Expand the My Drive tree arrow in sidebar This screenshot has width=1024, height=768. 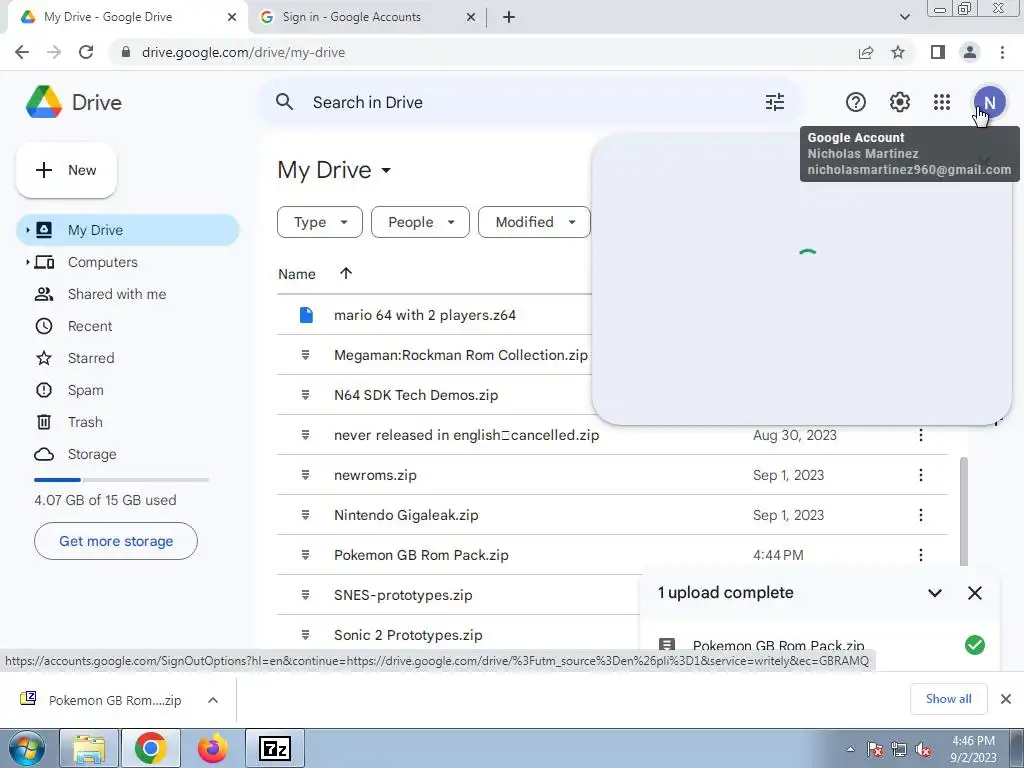27,230
